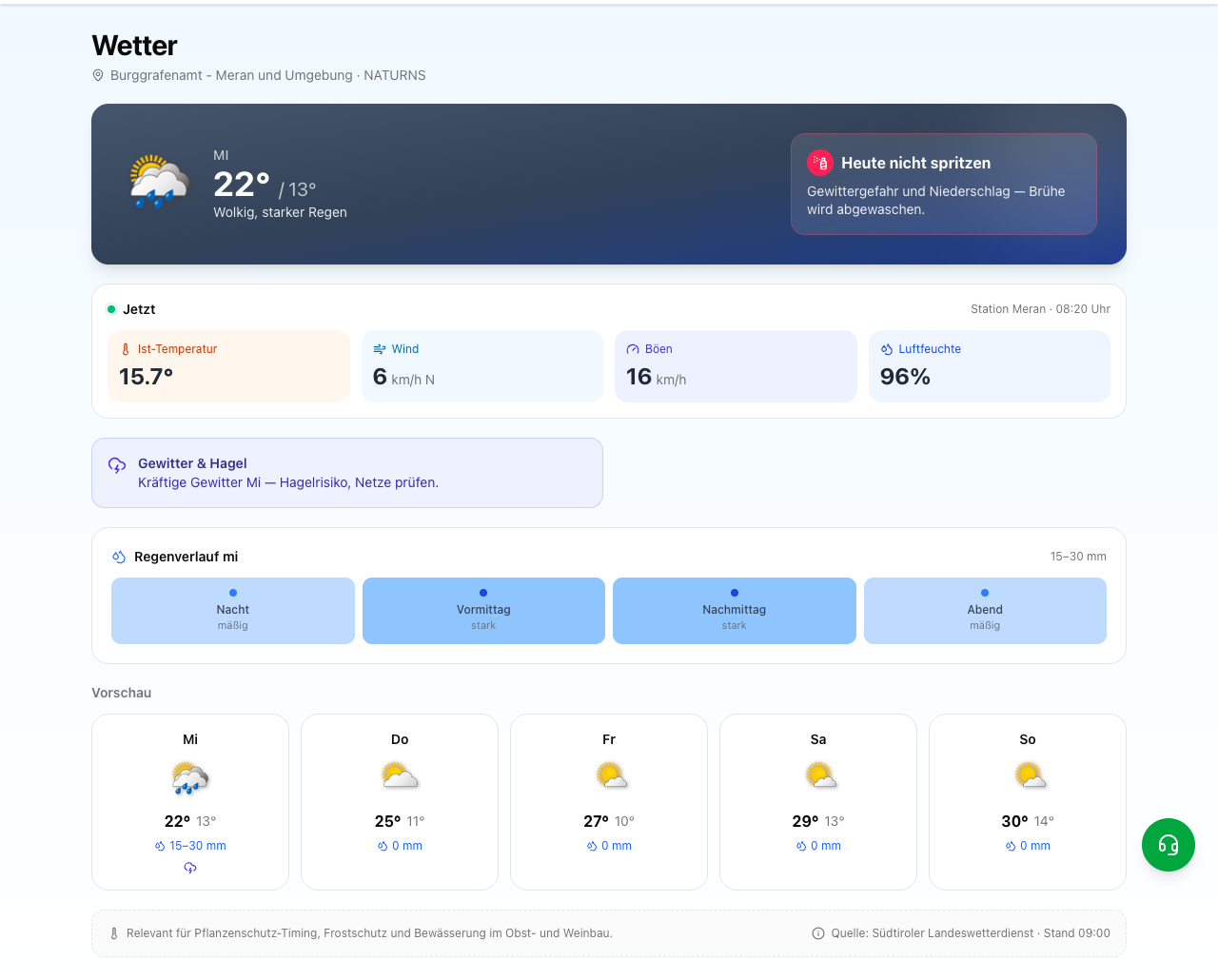This screenshot has width=1218, height=980.
Task: Click the sun icon on Fr forecast
Action: 611,775
